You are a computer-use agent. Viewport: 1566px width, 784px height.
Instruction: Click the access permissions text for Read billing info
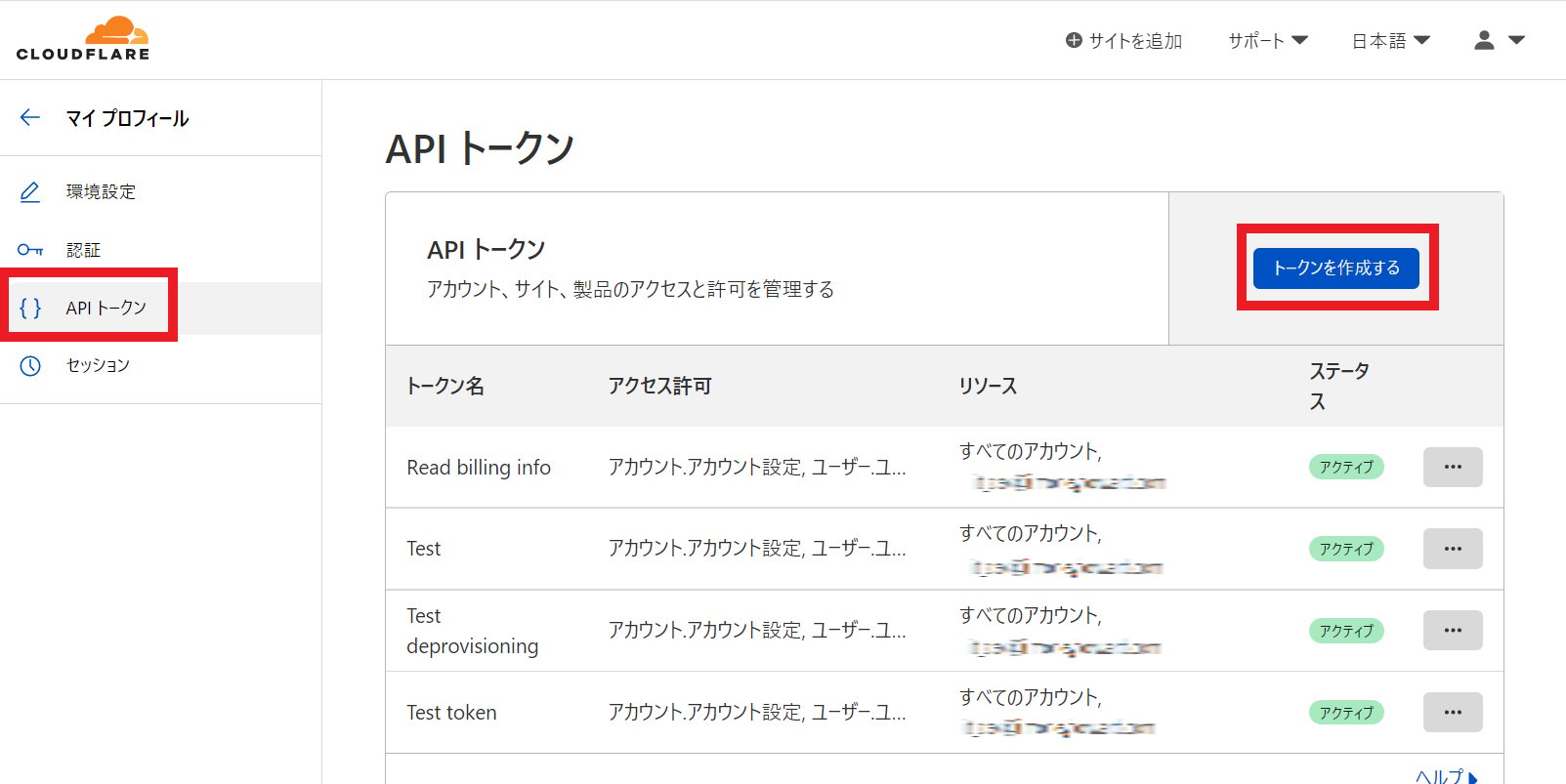click(x=757, y=467)
